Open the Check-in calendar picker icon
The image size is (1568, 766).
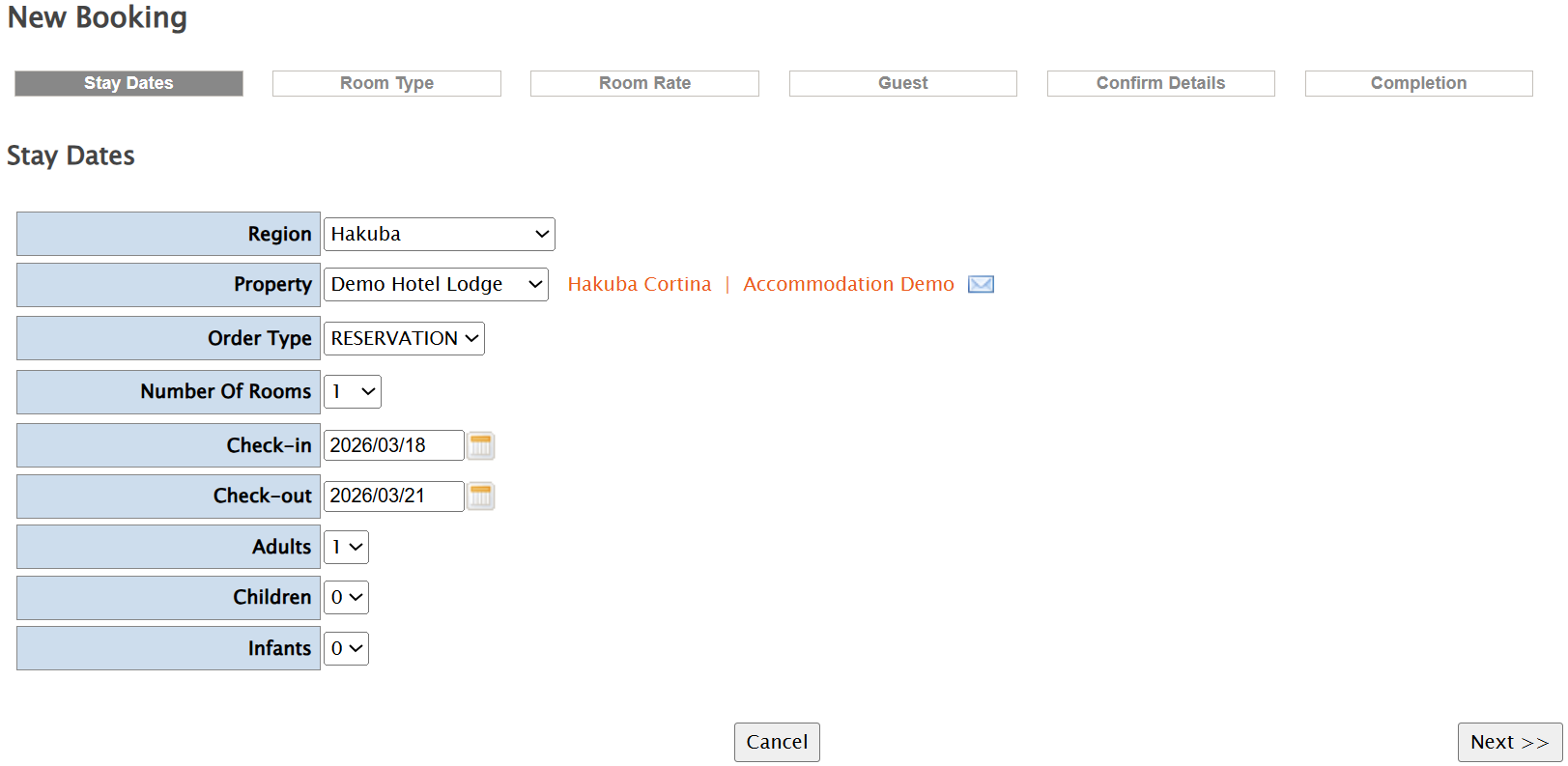pos(480,445)
